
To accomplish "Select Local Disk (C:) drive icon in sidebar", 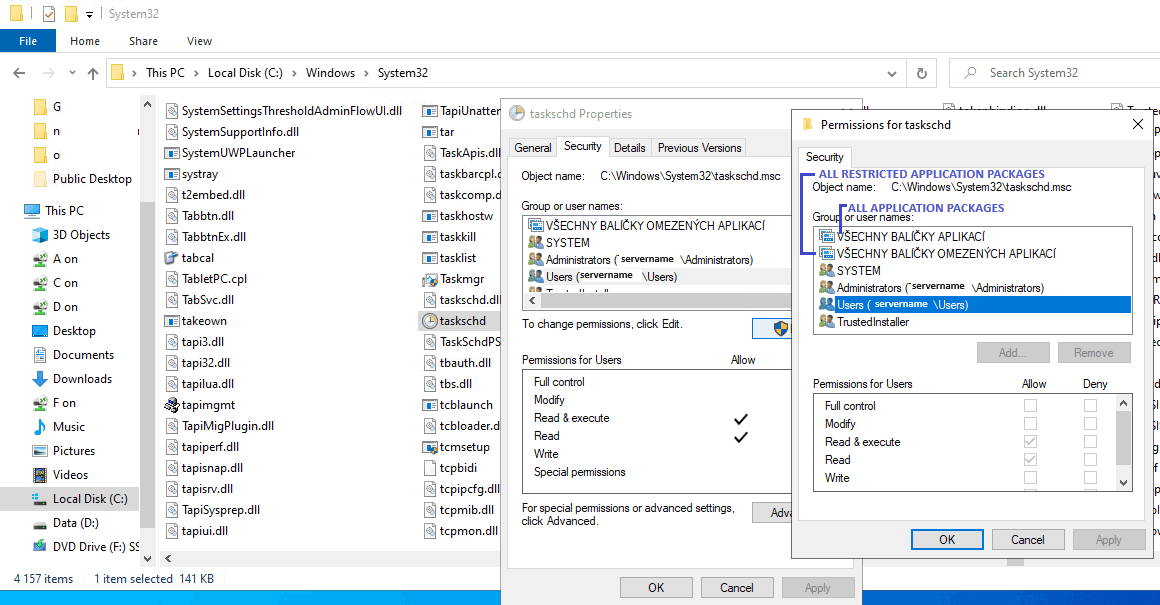I will click(40, 499).
